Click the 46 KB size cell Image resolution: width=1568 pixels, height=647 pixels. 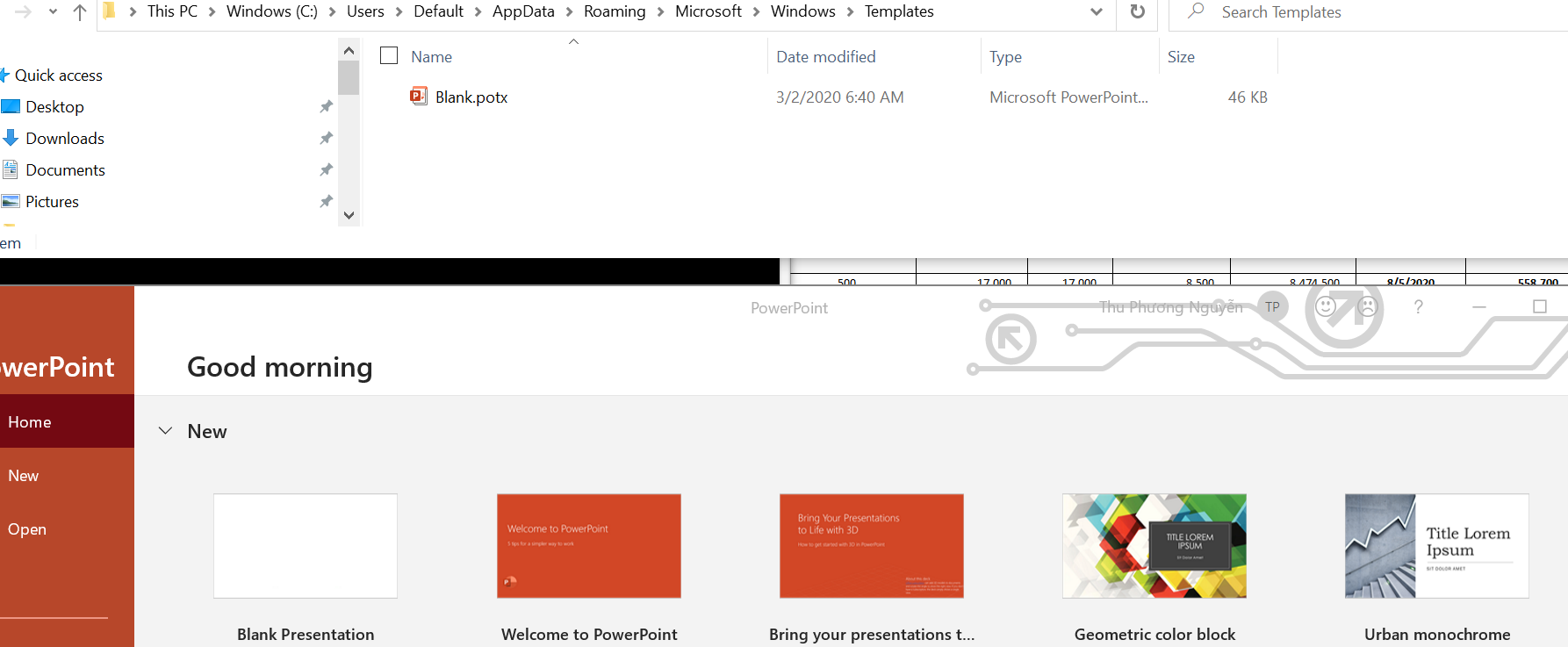tap(1248, 97)
